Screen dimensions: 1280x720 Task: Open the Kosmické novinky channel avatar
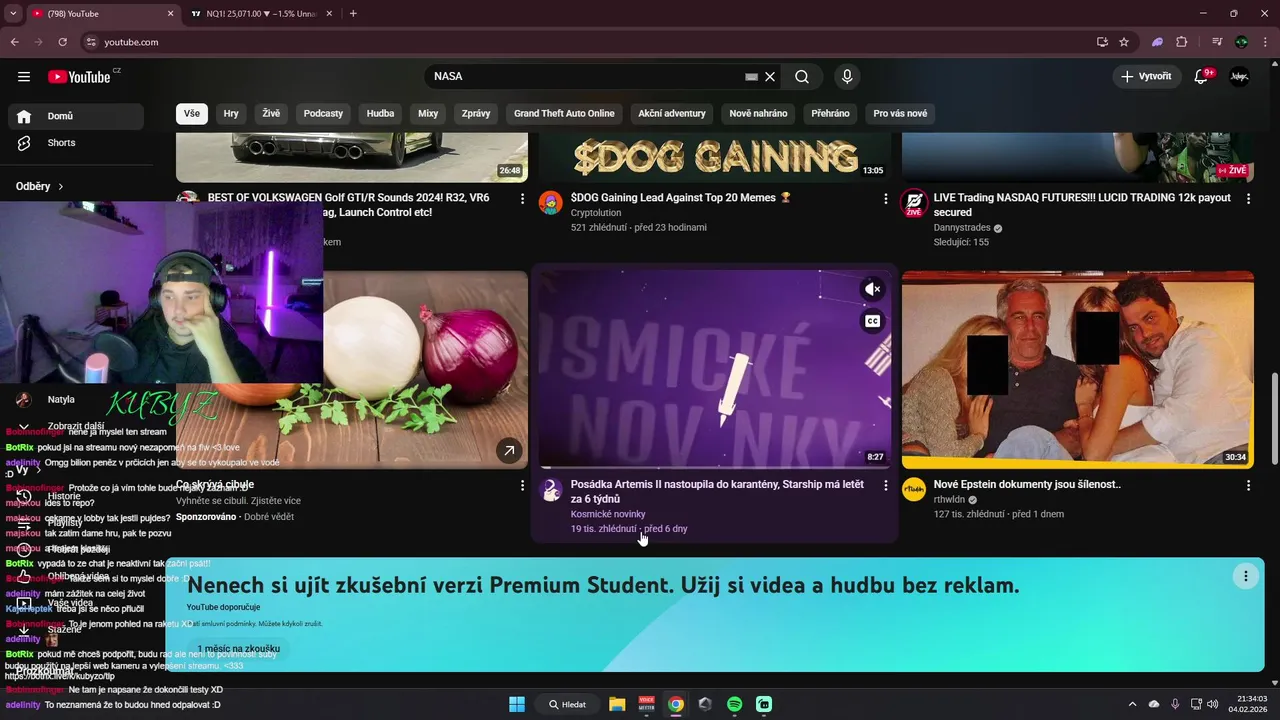550,490
